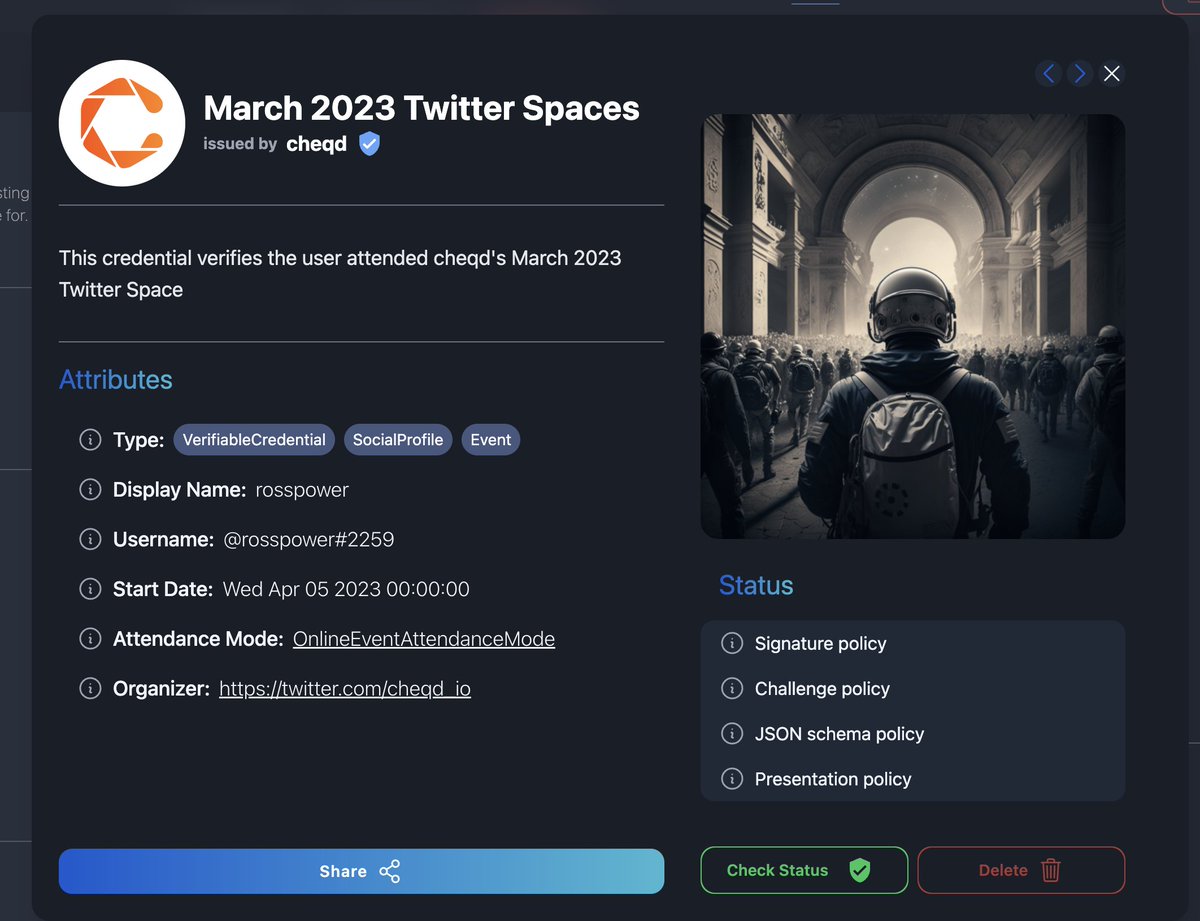Screen dimensions: 1200x921
Task: Click the Status section heading
Action: 756,586
